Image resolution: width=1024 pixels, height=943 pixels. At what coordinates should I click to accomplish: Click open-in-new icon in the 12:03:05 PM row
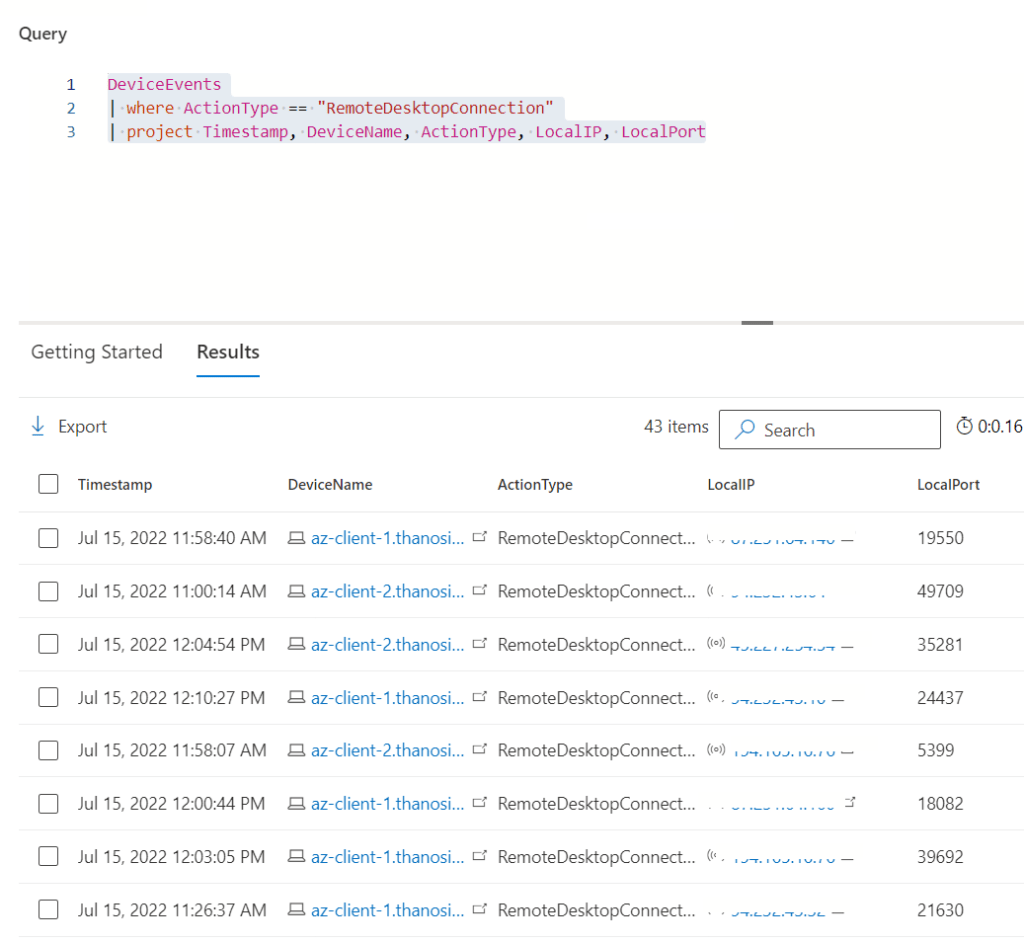click(480, 857)
